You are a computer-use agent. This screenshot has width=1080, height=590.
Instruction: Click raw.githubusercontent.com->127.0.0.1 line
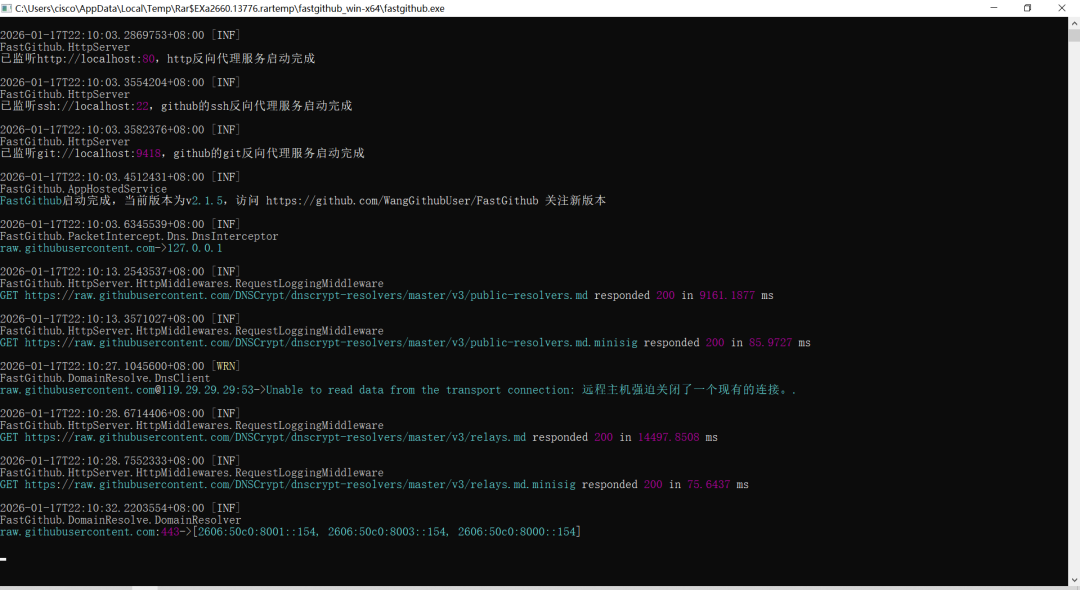click(111, 248)
